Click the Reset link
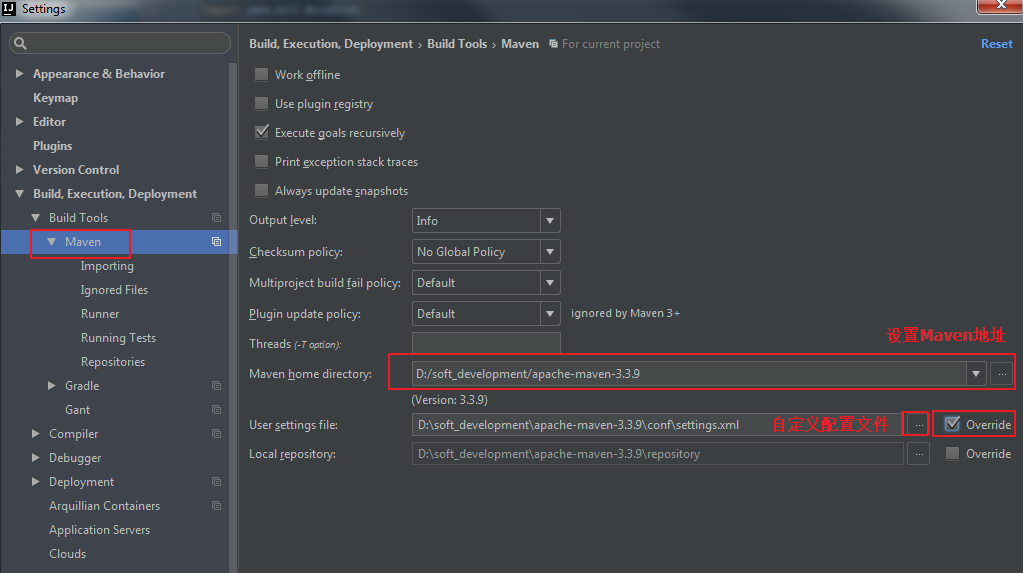This screenshot has height=573, width=1023. pos(996,44)
